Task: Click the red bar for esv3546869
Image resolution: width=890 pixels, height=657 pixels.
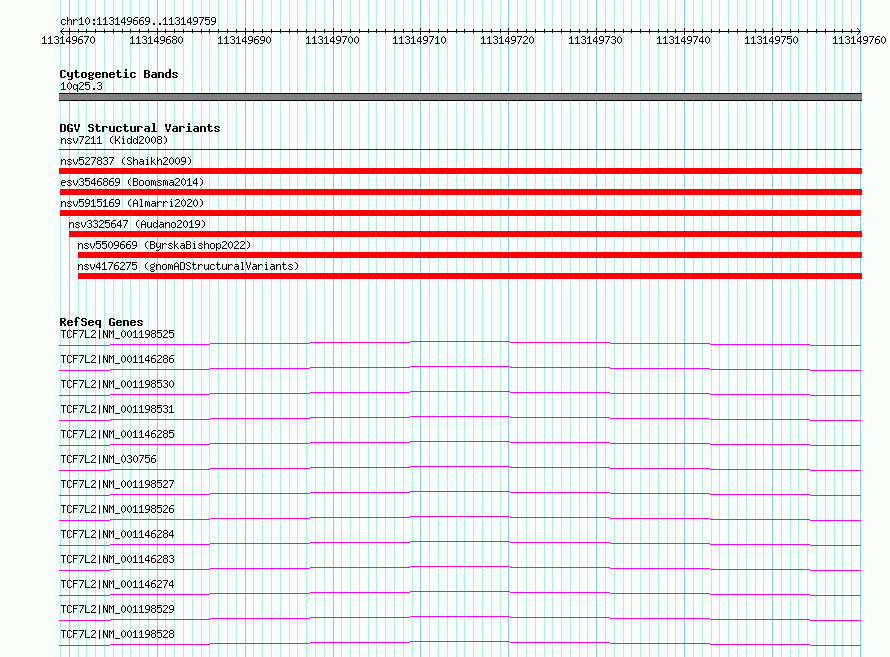Action: [460, 192]
